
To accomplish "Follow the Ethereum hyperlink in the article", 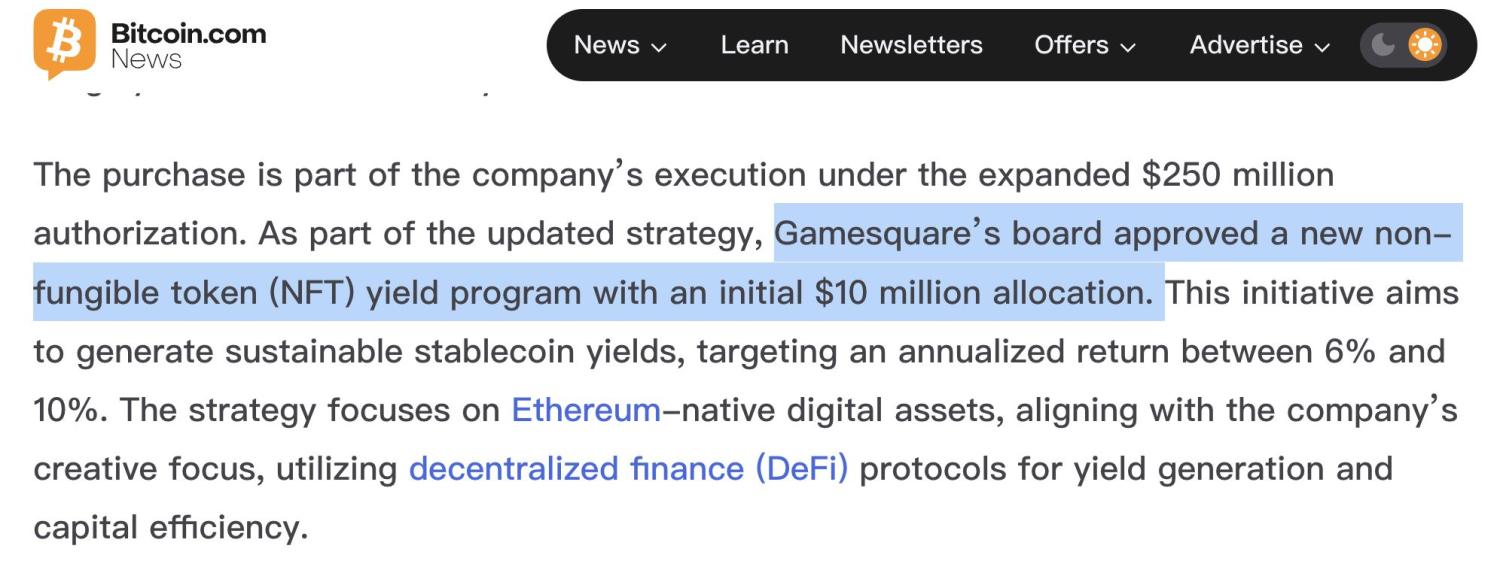I will coord(586,410).
